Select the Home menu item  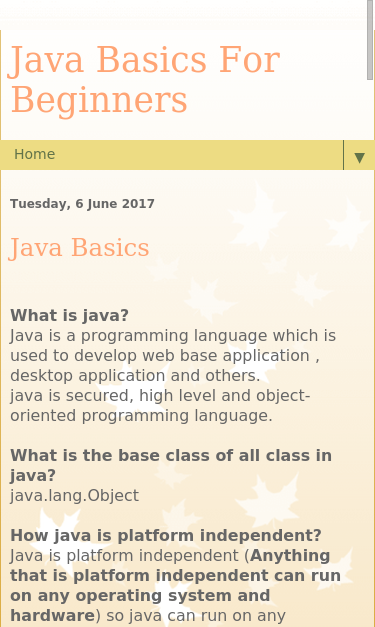tap(34, 154)
